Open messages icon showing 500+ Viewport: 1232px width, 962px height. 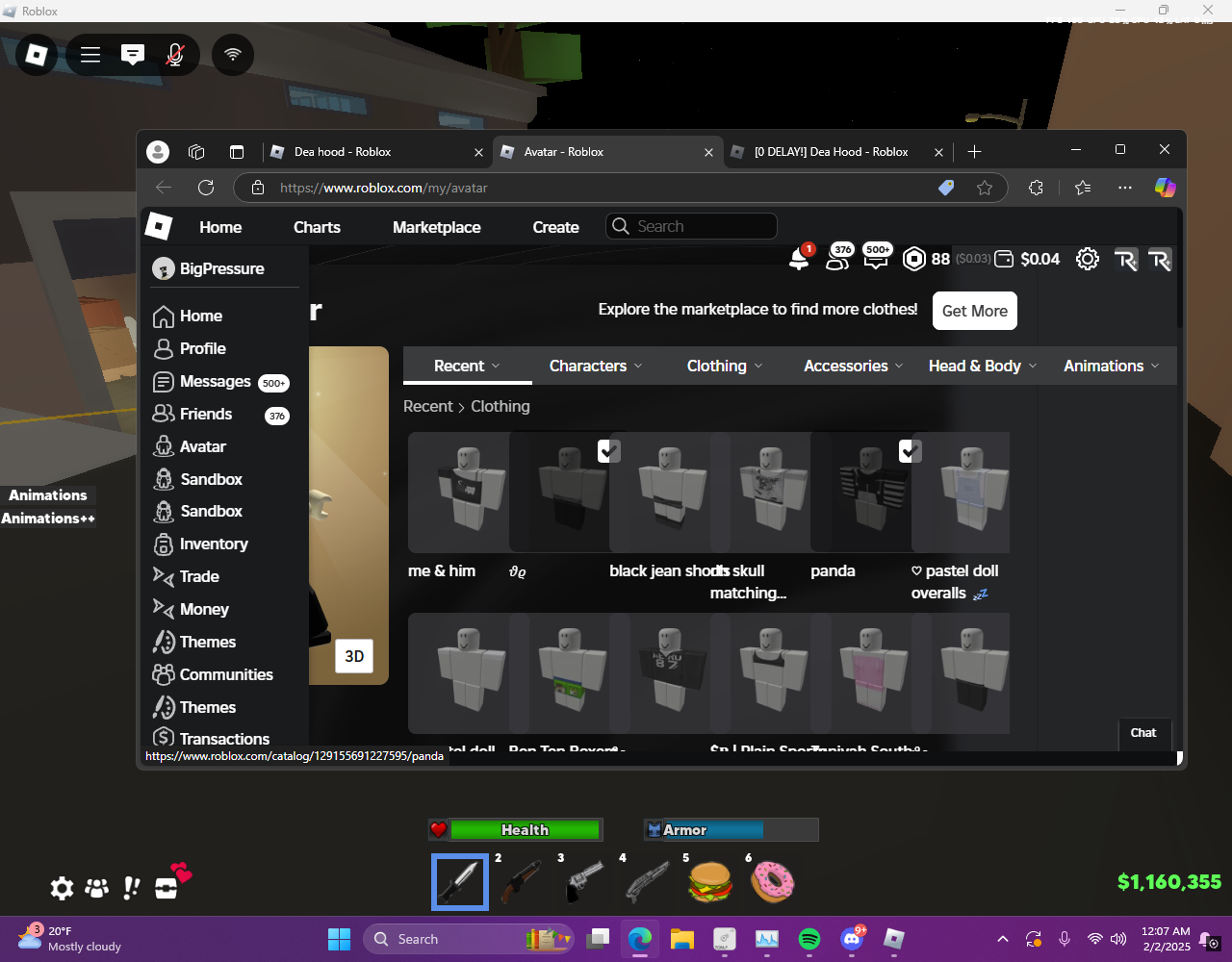coord(876,257)
